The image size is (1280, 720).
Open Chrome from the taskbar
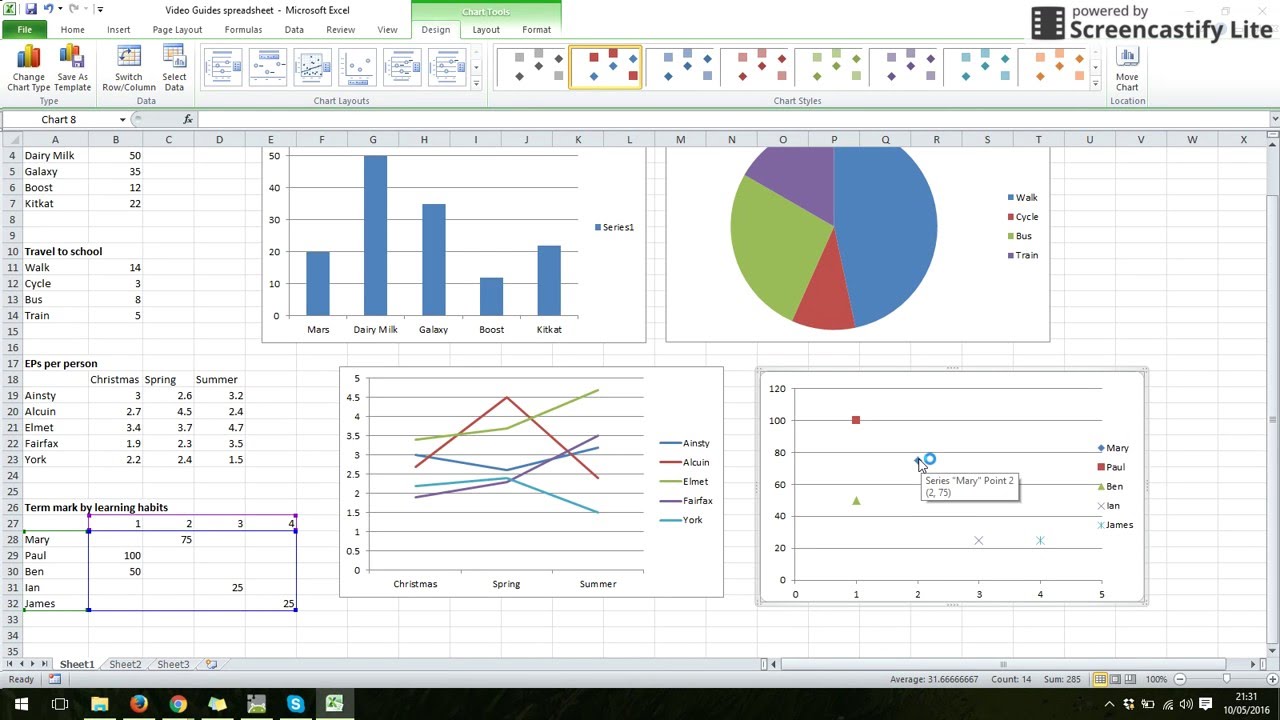pos(178,704)
